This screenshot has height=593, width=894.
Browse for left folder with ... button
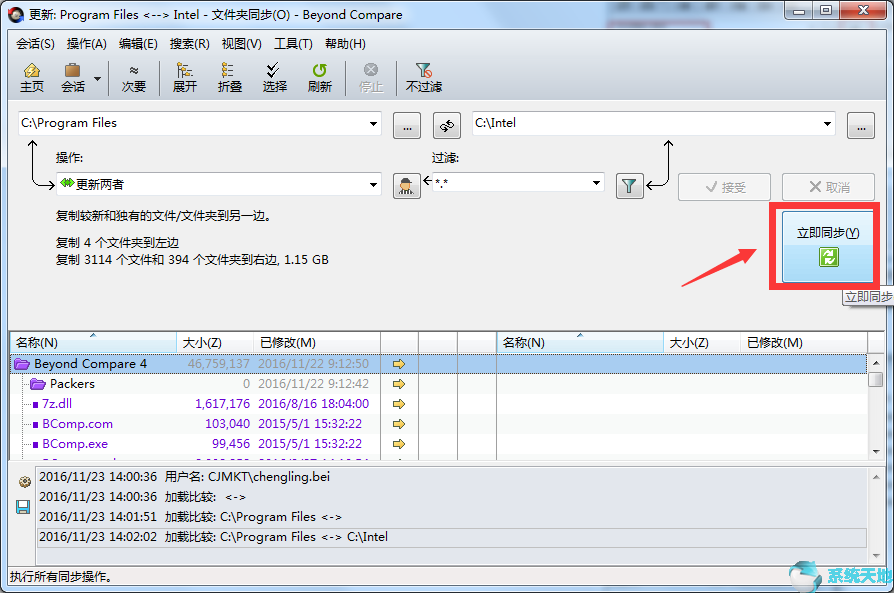[x=407, y=125]
